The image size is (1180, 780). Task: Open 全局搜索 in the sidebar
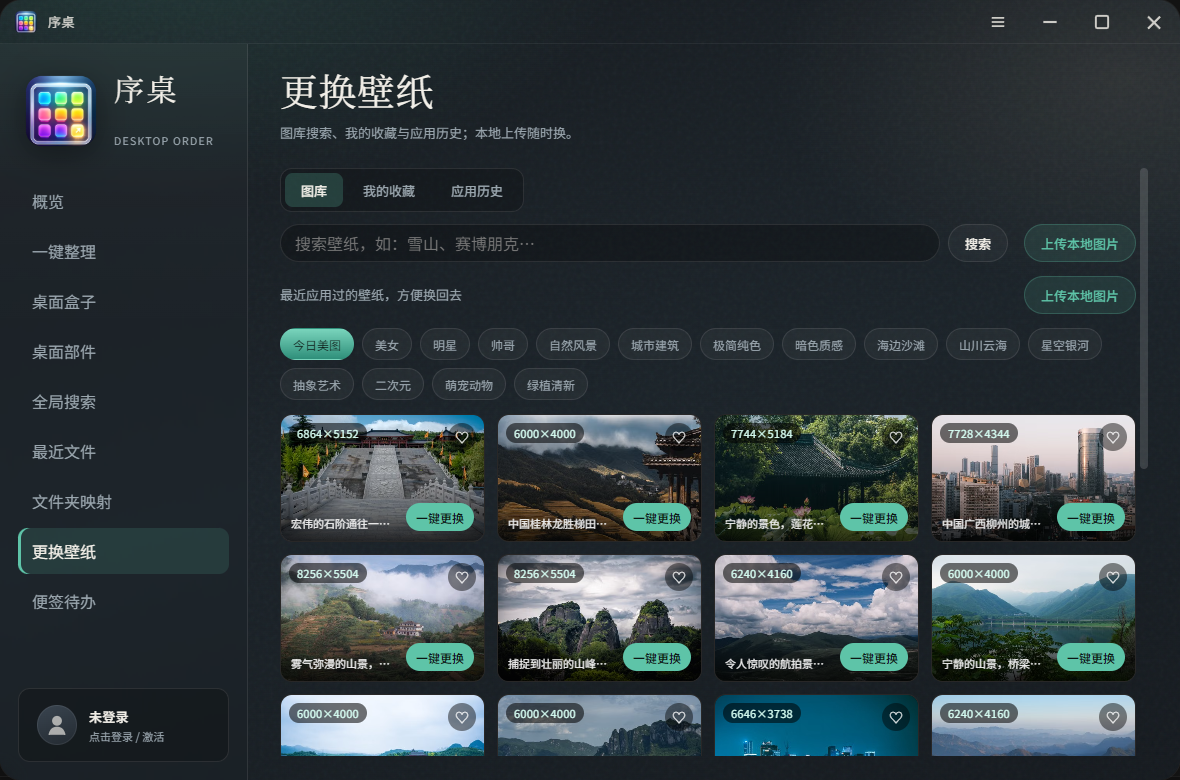pyautogui.click(x=123, y=402)
